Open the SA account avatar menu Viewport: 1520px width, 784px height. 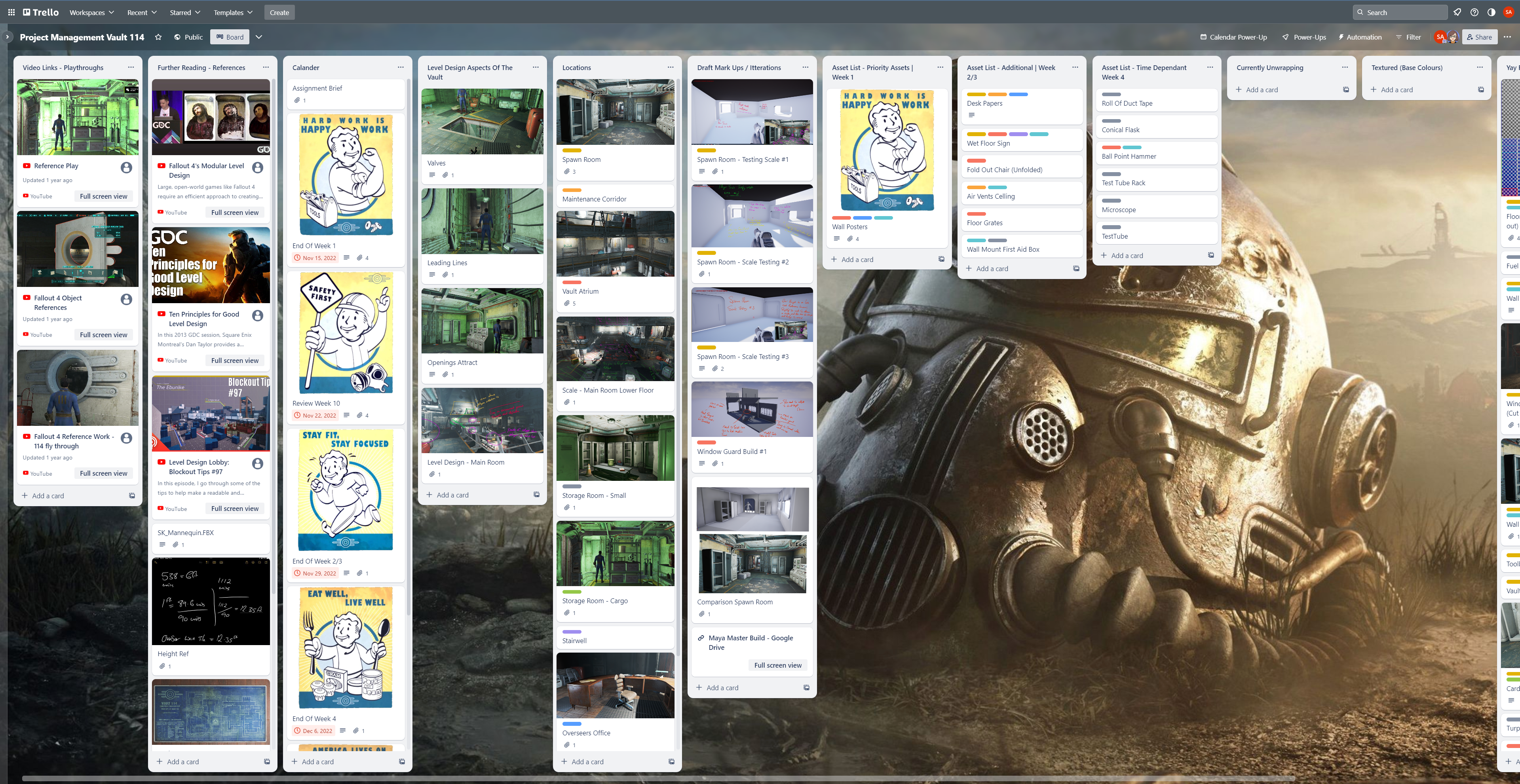point(1508,12)
